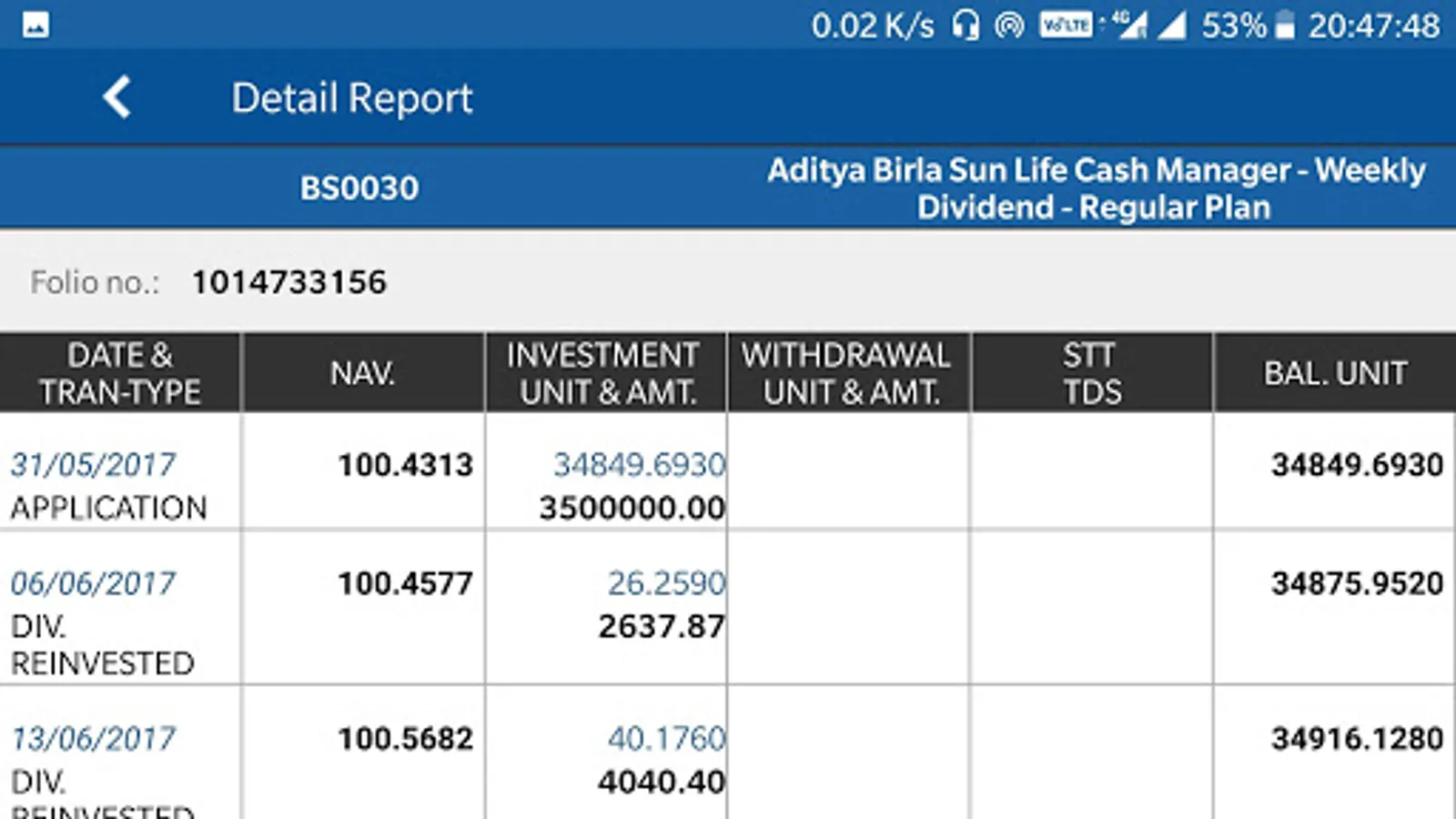The width and height of the screenshot is (1456, 819).
Task: Select balance unit 34849.6930
Action: 1357,465
